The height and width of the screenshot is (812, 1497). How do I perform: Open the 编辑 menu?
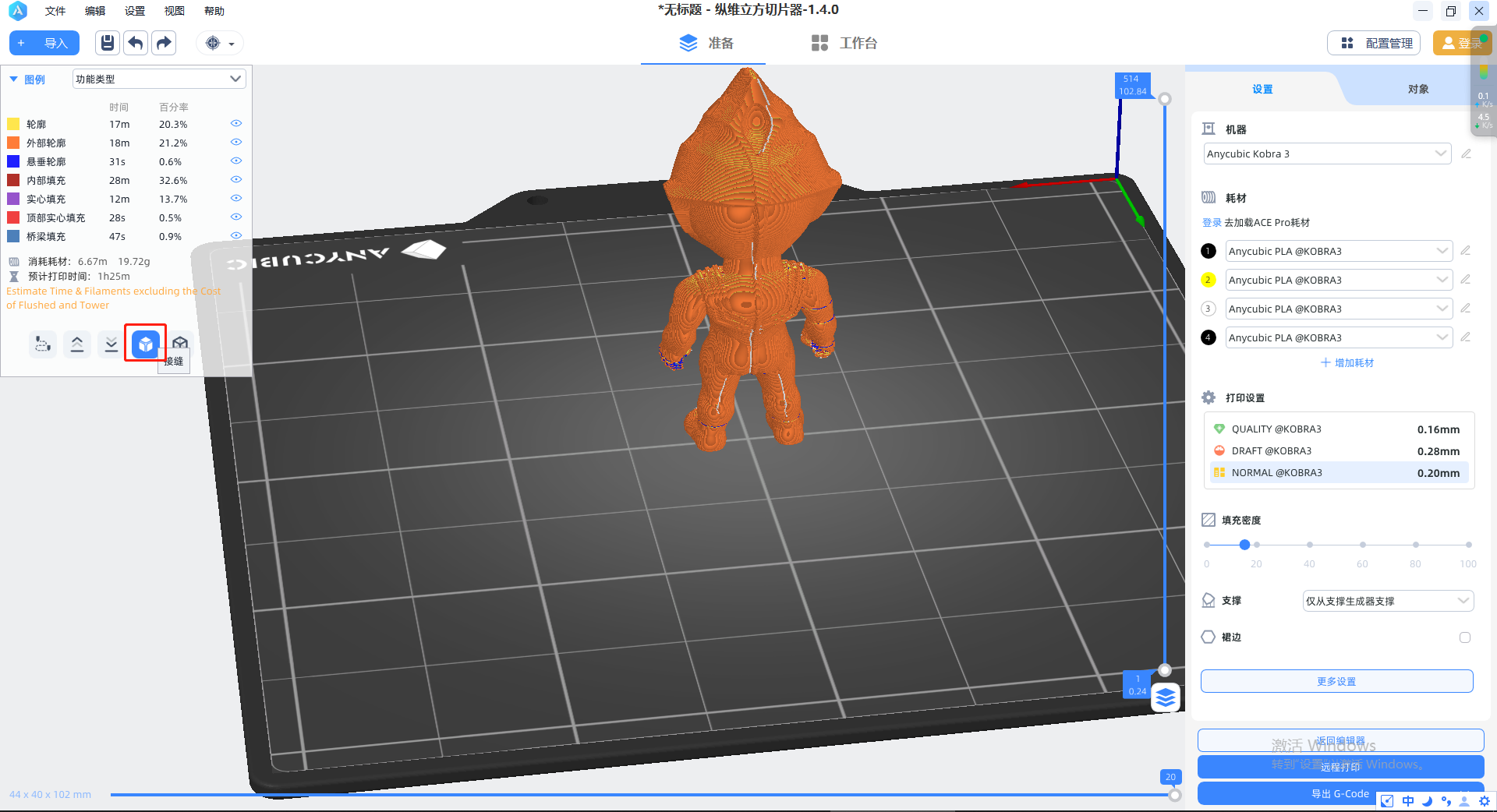point(95,11)
